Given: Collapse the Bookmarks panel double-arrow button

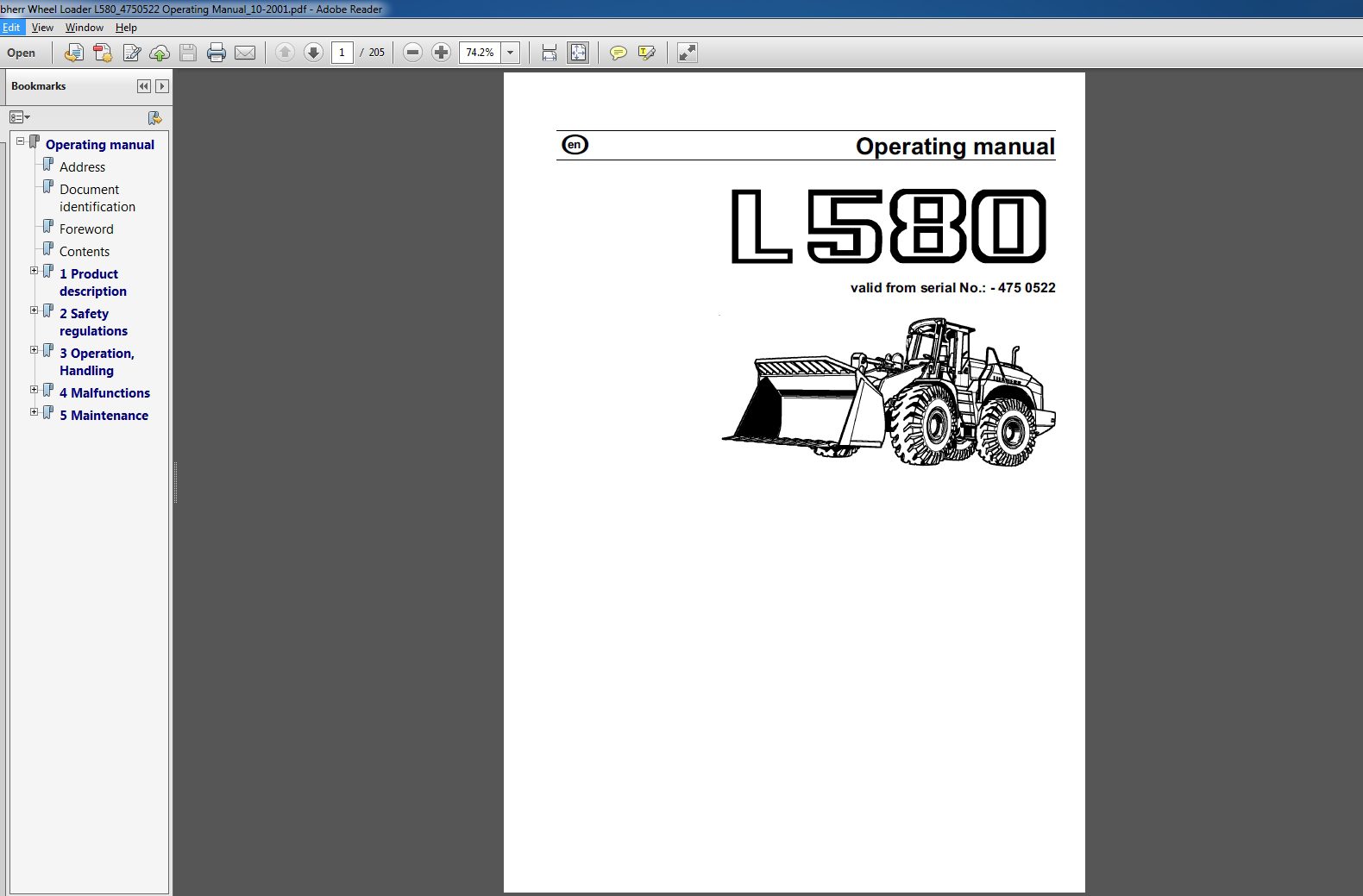Looking at the screenshot, I should (144, 86).
